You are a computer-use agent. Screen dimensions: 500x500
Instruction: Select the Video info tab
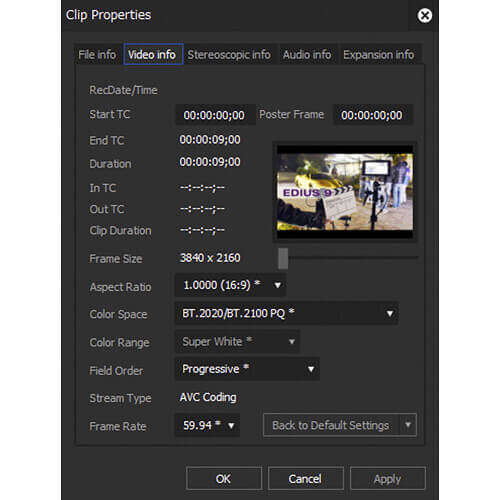[153, 54]
